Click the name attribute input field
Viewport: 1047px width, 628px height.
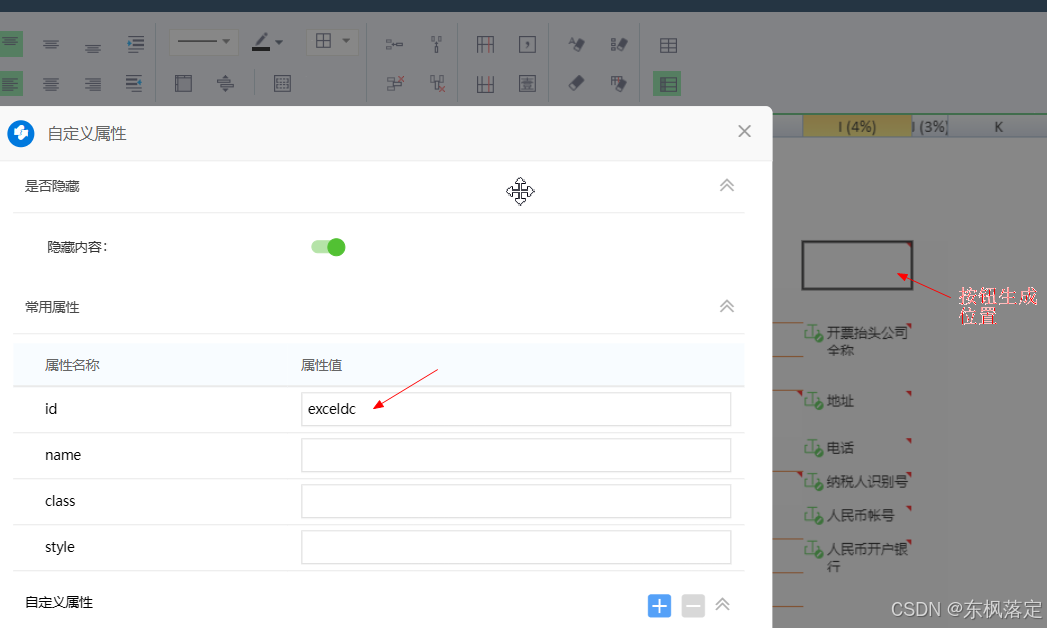(x=516, y=455)
